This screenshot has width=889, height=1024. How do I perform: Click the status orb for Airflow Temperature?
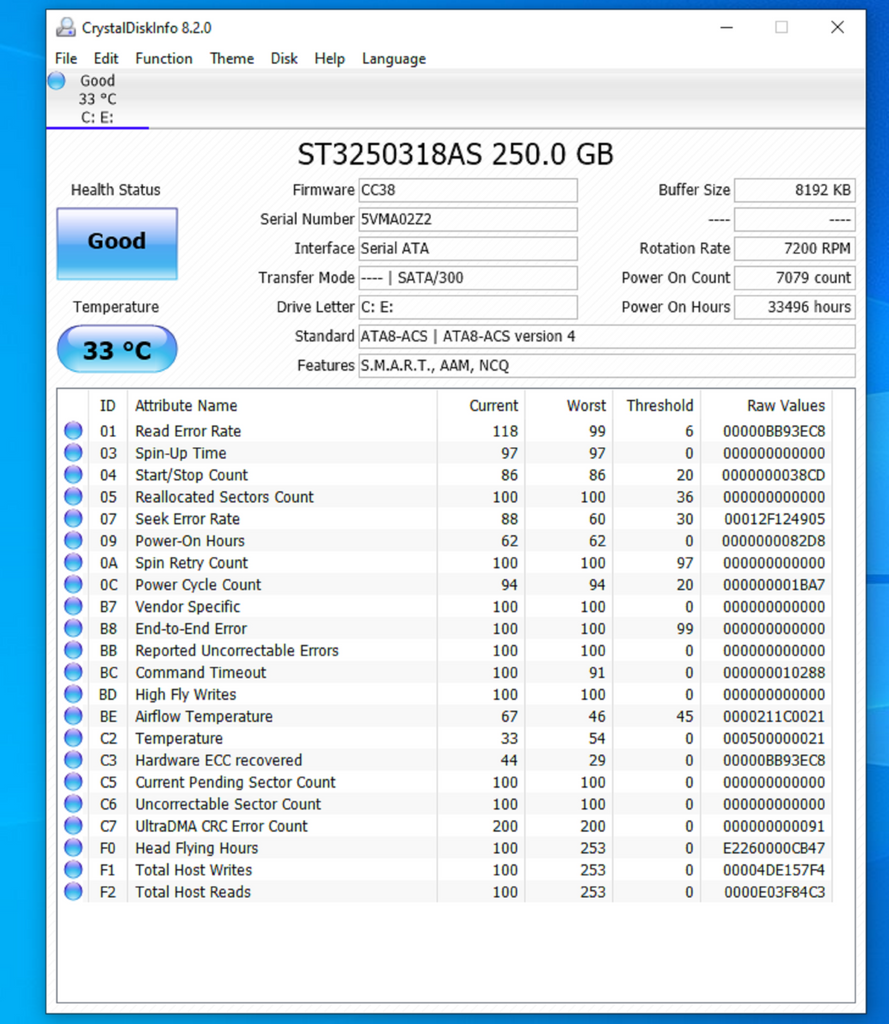[x=73, y=716]
